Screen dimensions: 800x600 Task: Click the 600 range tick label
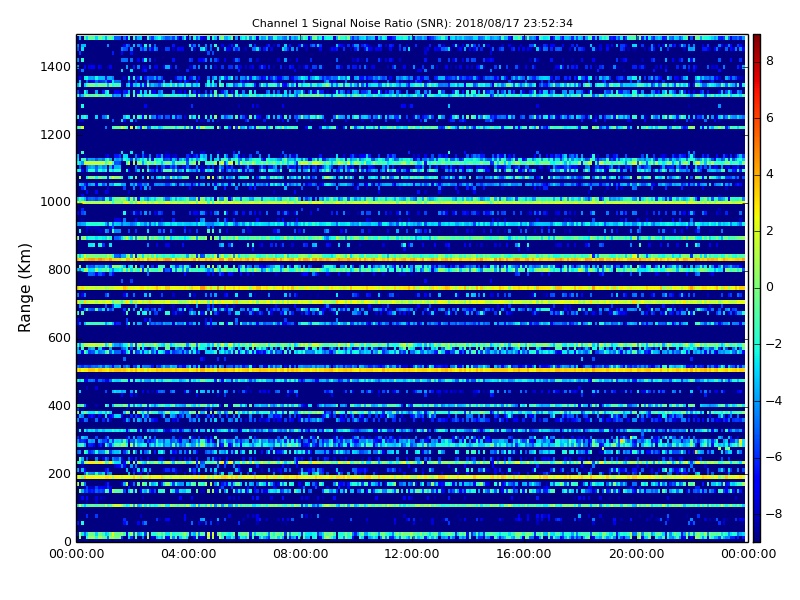pos(59,338)
